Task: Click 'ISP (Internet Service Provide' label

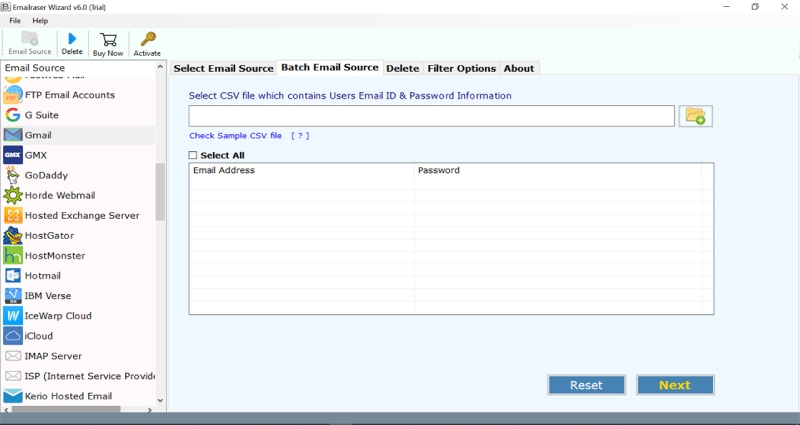Action: tap(90, 376)
